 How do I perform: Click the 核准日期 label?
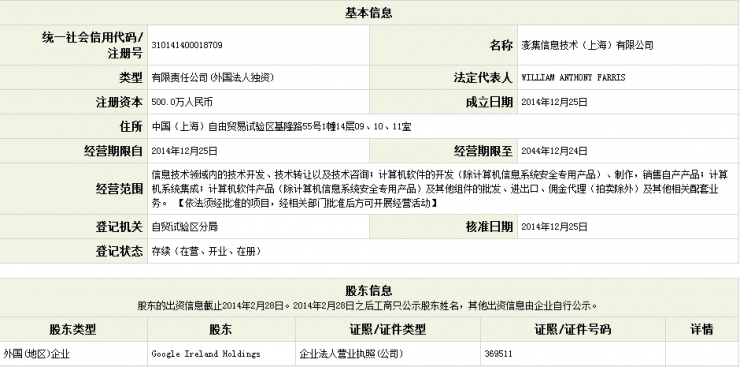point(489,227)
